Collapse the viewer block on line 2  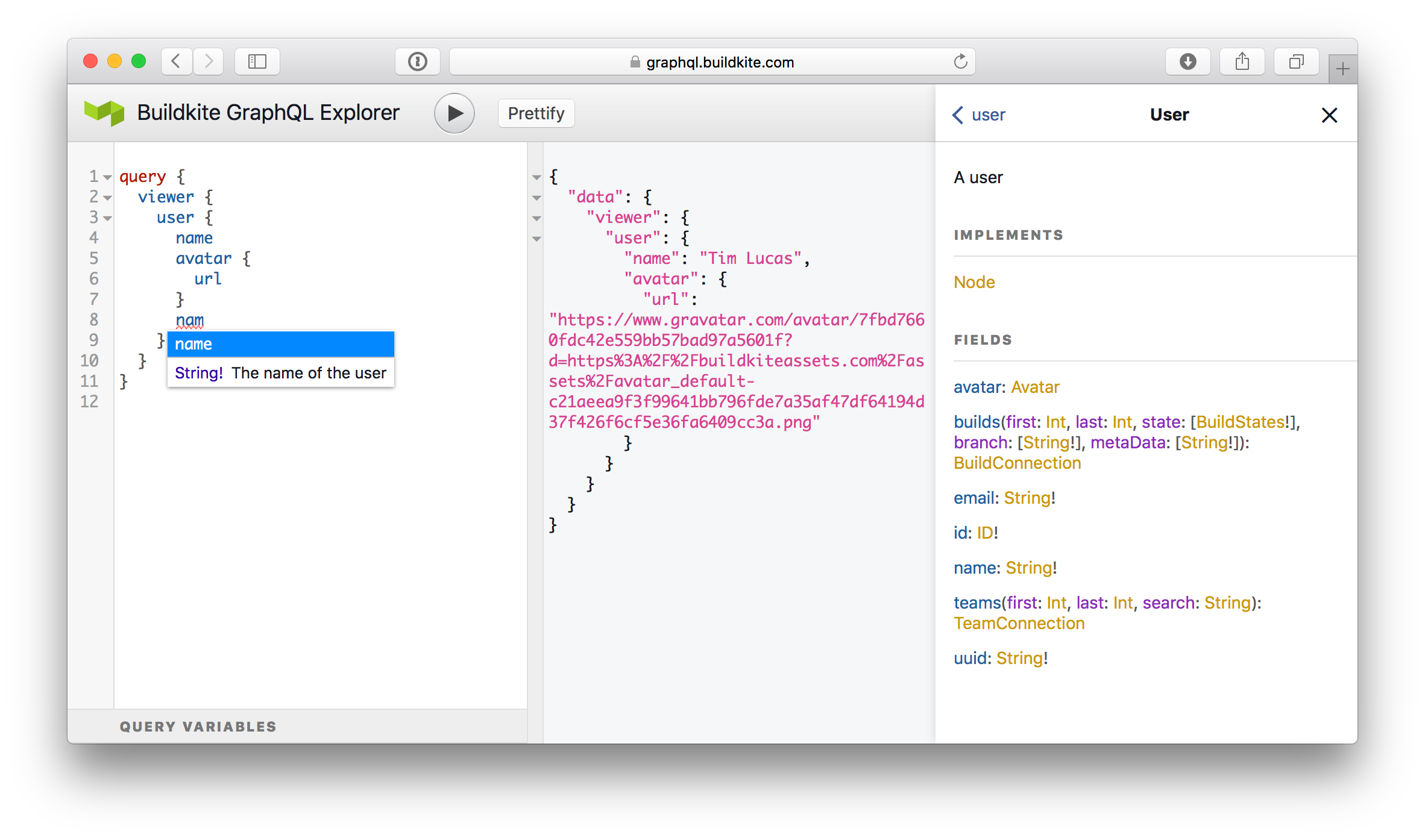107,198
